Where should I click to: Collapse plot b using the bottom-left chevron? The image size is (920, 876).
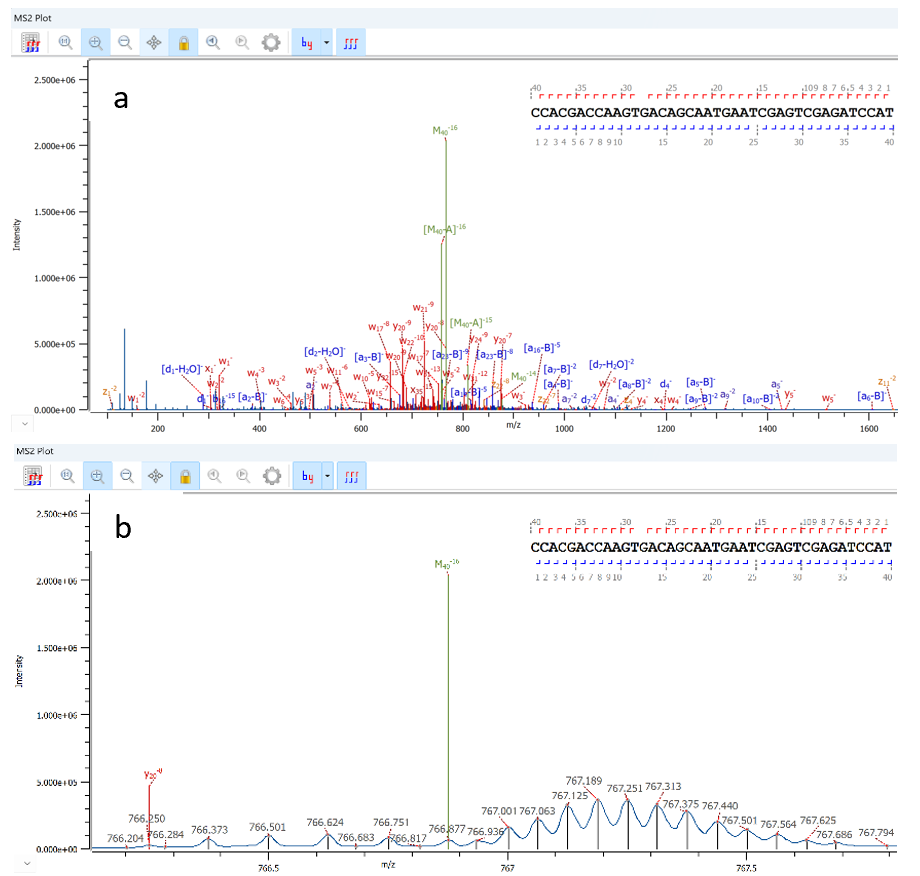pyautogui.click(x=26, y=863)
